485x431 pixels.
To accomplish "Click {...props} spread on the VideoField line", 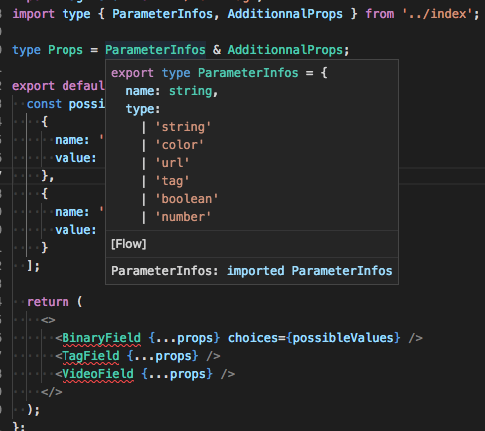I will point(177,374).
